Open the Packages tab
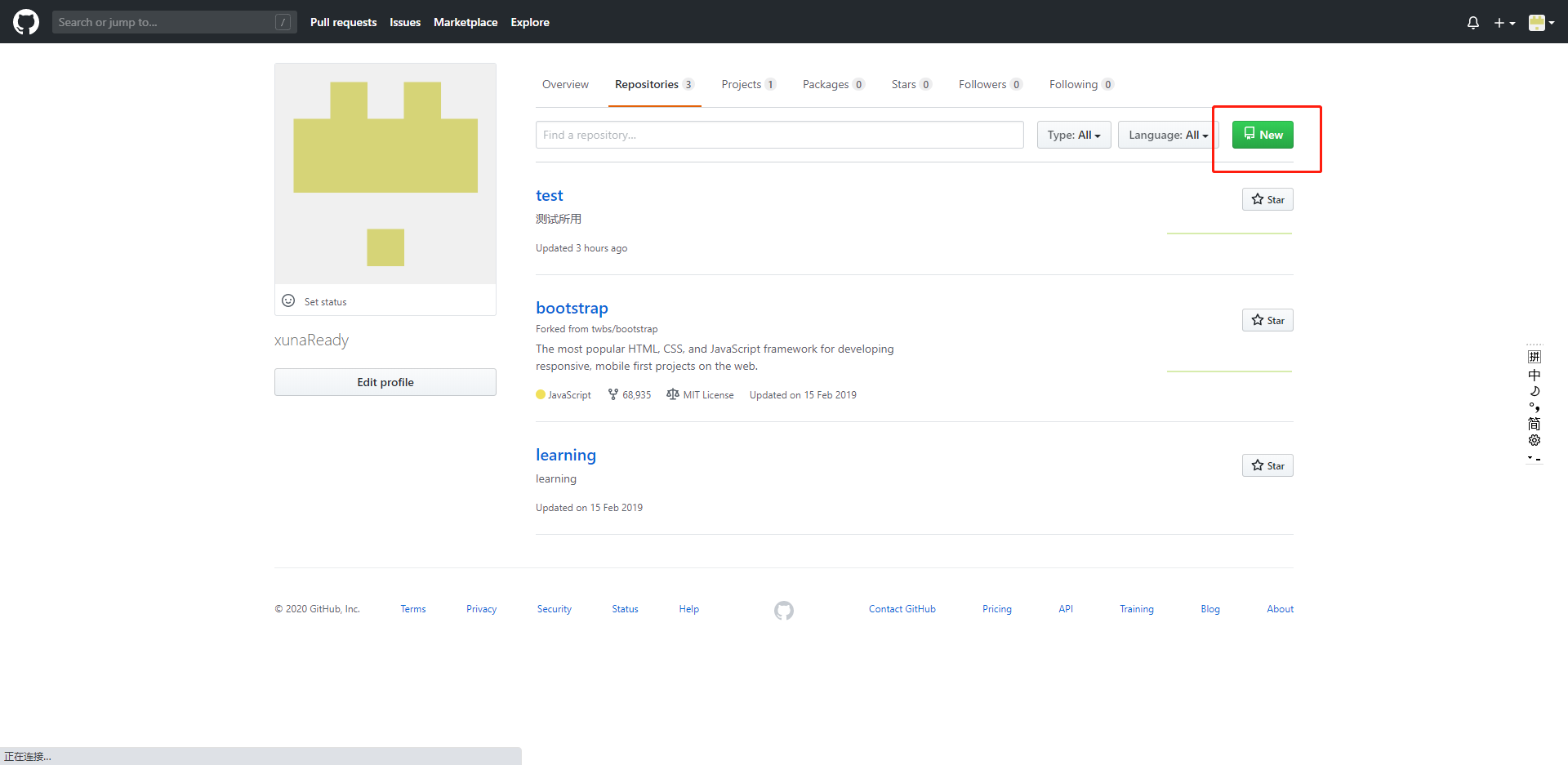The image size is (1568, 765). click(x=833, y=85)
